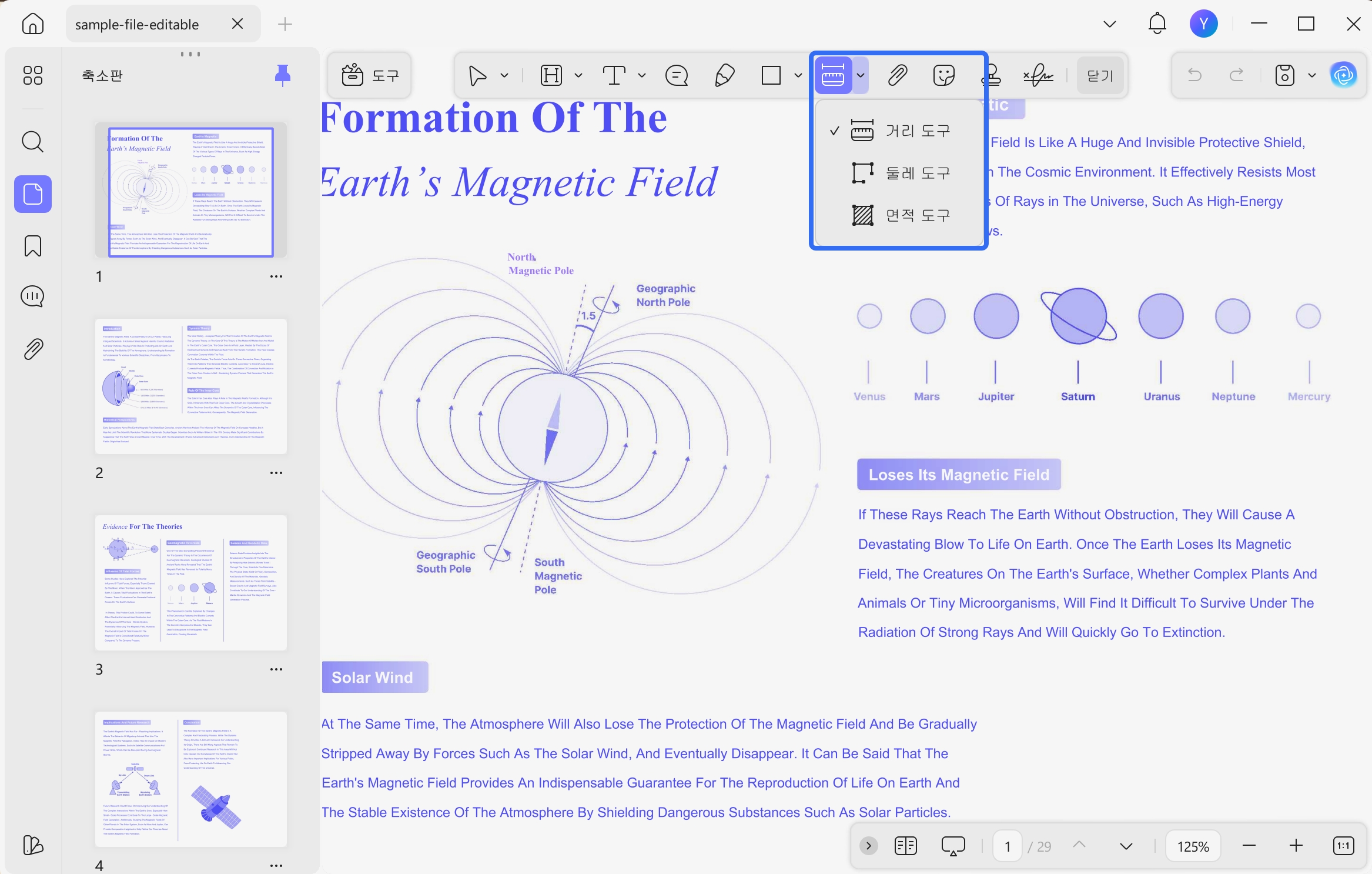Image resolution: width=1372 pixels, height=874 pixels.
Task: Open more options for page 1
Action: [276, 276]
